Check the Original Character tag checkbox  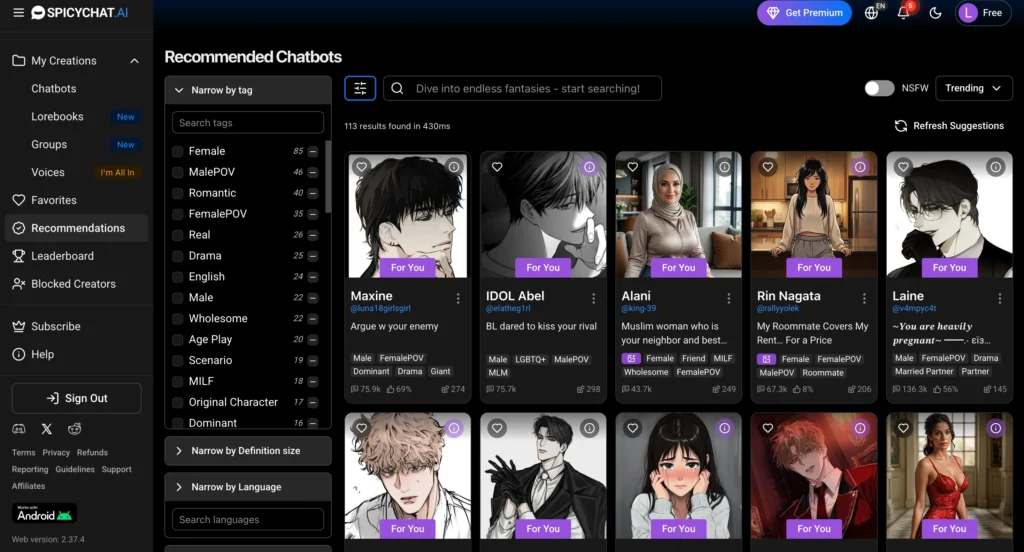click(x=178, y=402)
